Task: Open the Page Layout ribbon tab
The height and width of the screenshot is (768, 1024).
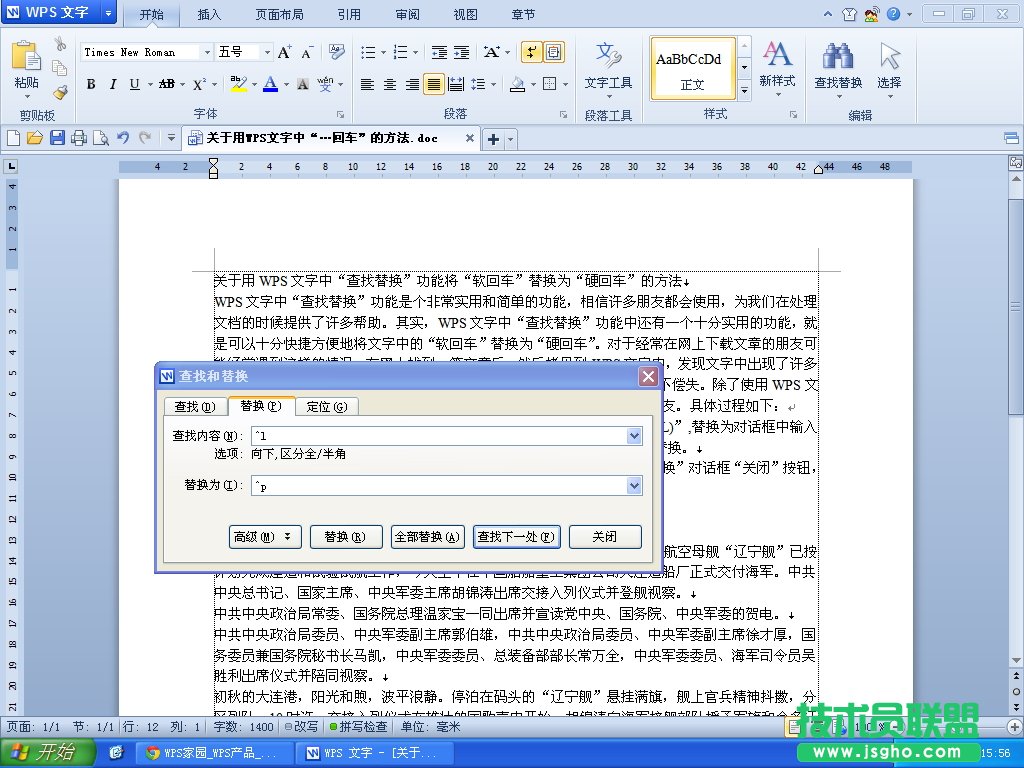Action: (281, 15)
